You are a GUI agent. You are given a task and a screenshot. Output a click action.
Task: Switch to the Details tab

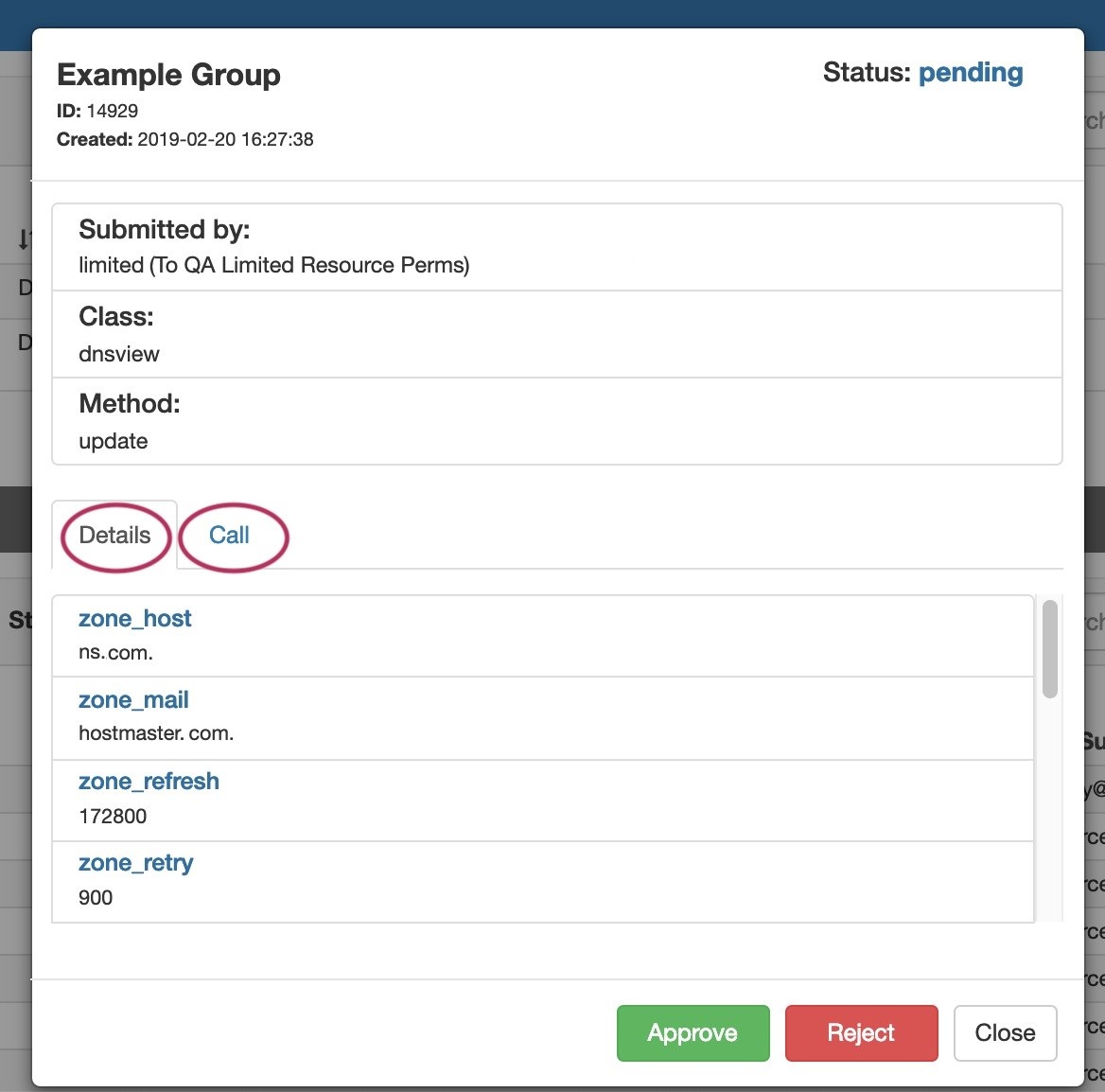tap(114, 536)
